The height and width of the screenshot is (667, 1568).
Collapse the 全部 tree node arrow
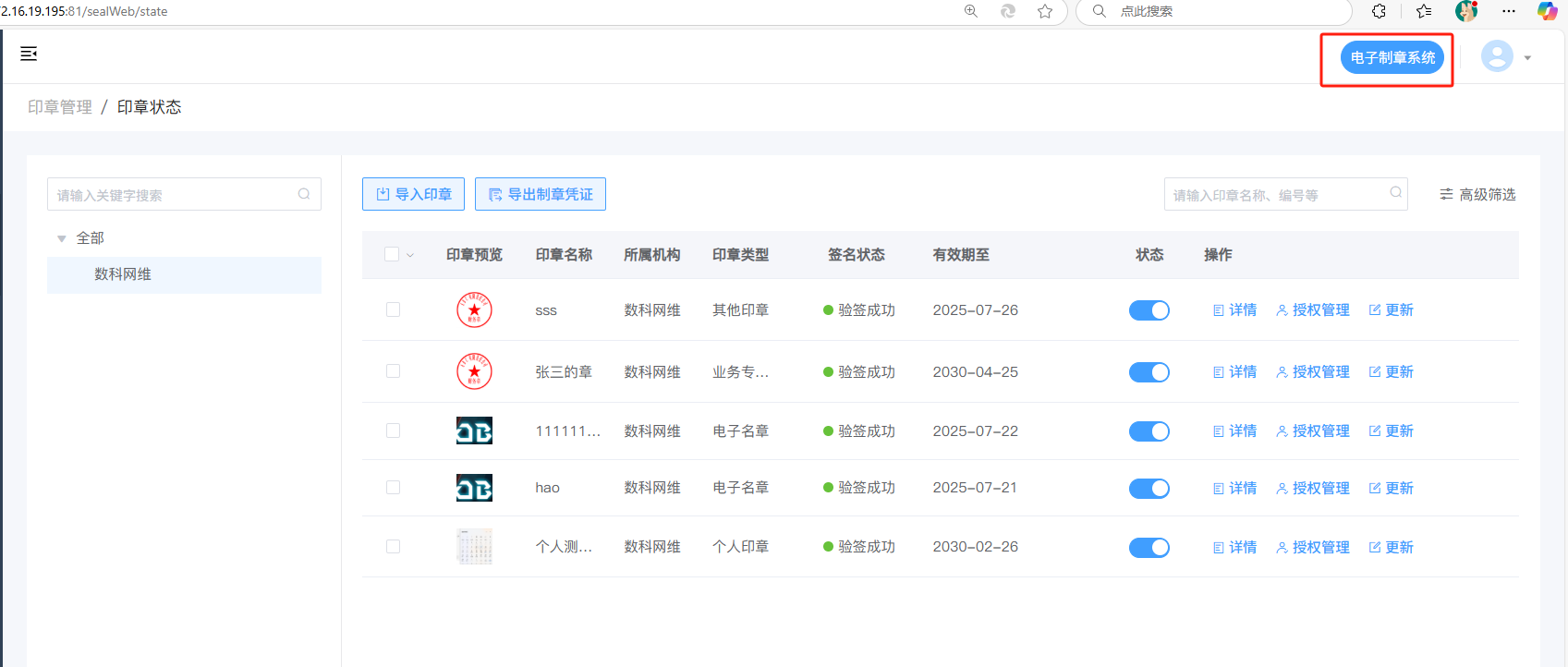[x=62, y=238]
